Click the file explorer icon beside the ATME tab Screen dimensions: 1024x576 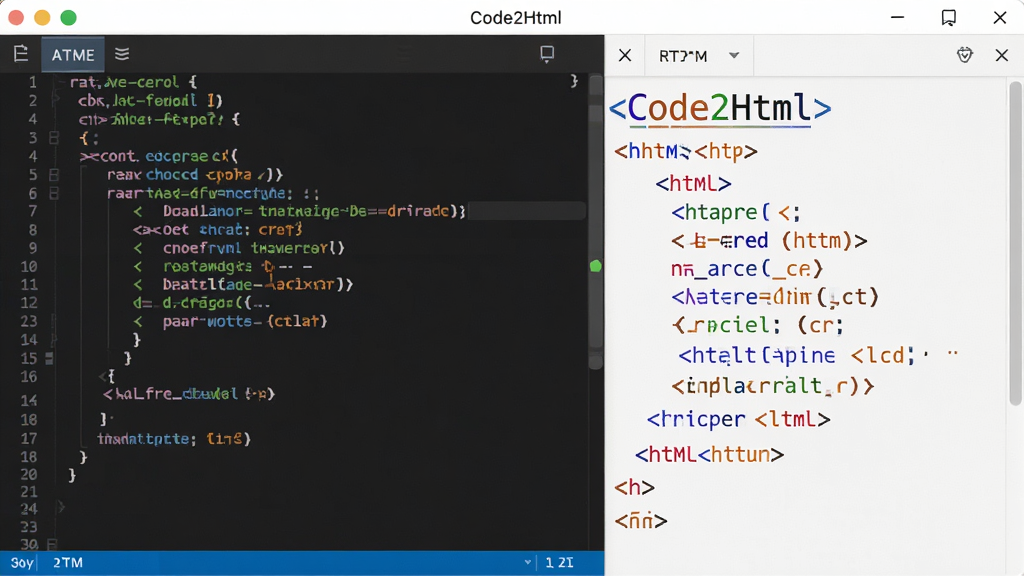tap(20, 54)
